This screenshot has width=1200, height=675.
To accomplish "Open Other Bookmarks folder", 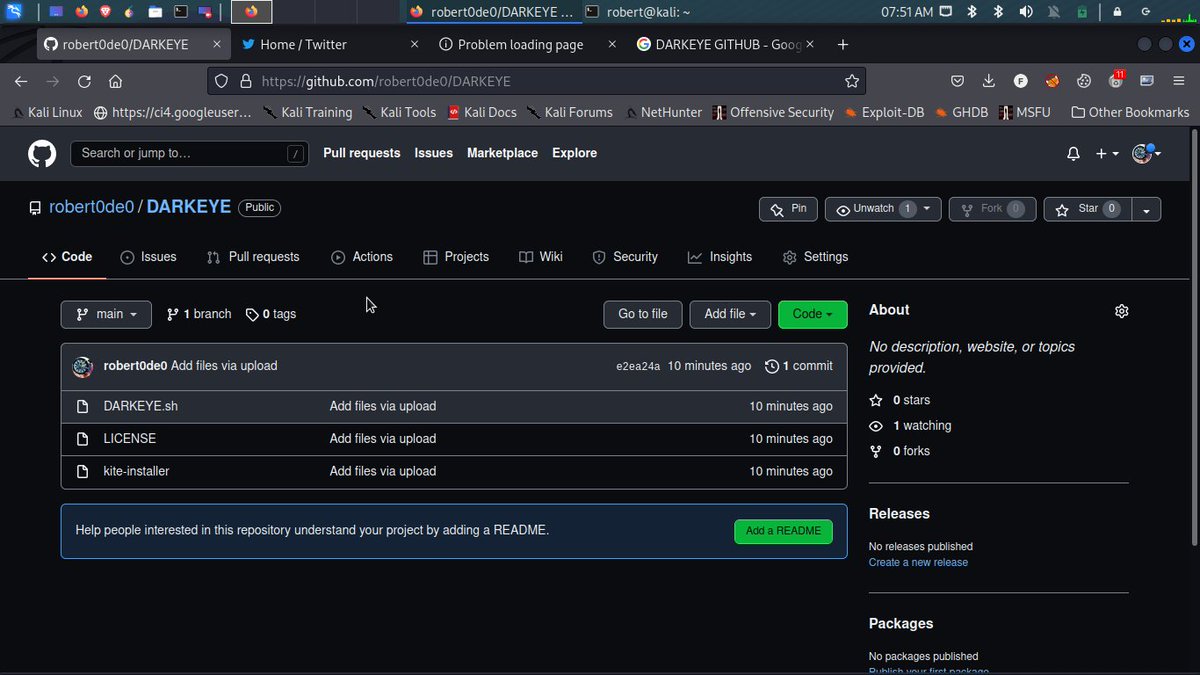I will click(1130, 112).
